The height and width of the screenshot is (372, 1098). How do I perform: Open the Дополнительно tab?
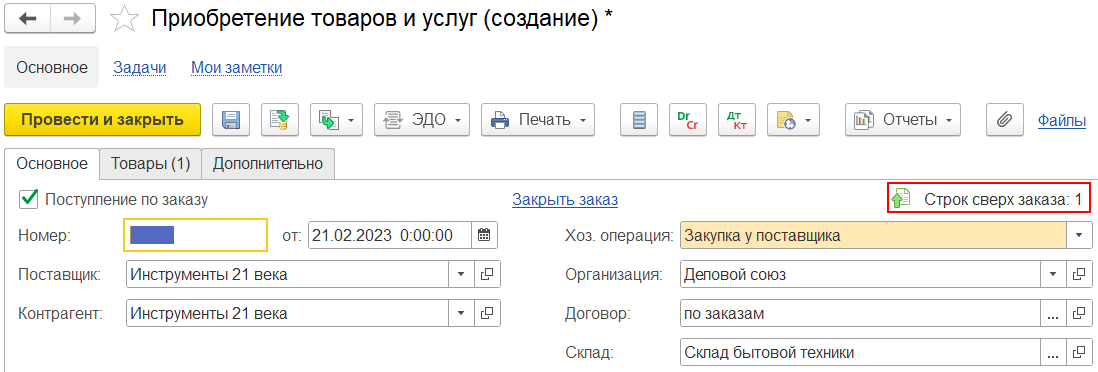[x=268, y=164]
